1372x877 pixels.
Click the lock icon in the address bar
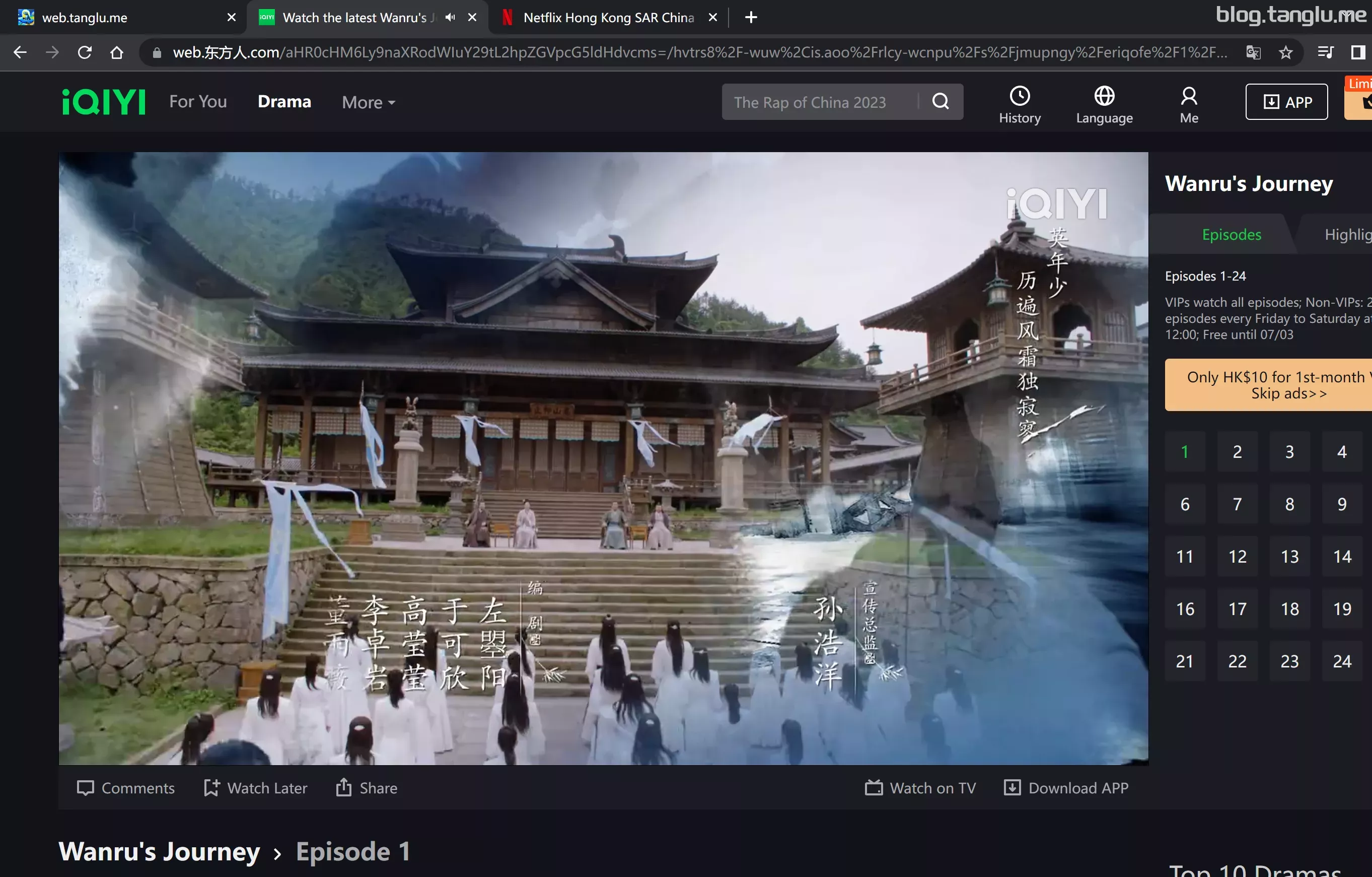coord(157,53)
